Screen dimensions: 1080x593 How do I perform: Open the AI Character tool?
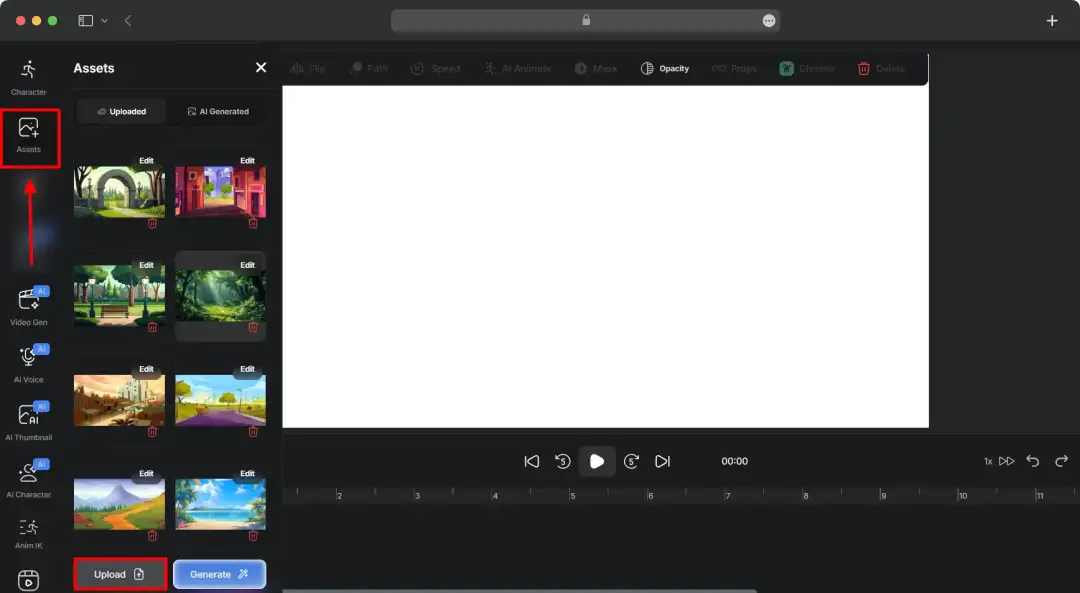point(28,477)
